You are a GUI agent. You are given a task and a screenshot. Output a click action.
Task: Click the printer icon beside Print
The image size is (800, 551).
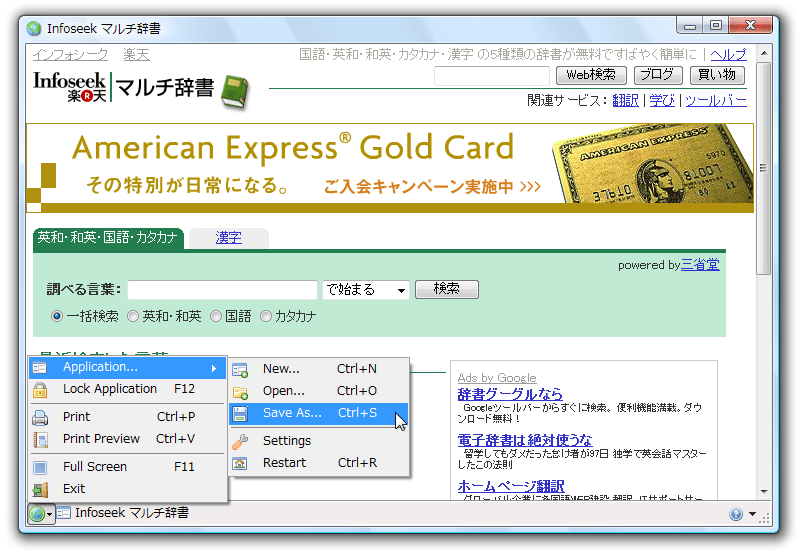(x=40, y=417)
